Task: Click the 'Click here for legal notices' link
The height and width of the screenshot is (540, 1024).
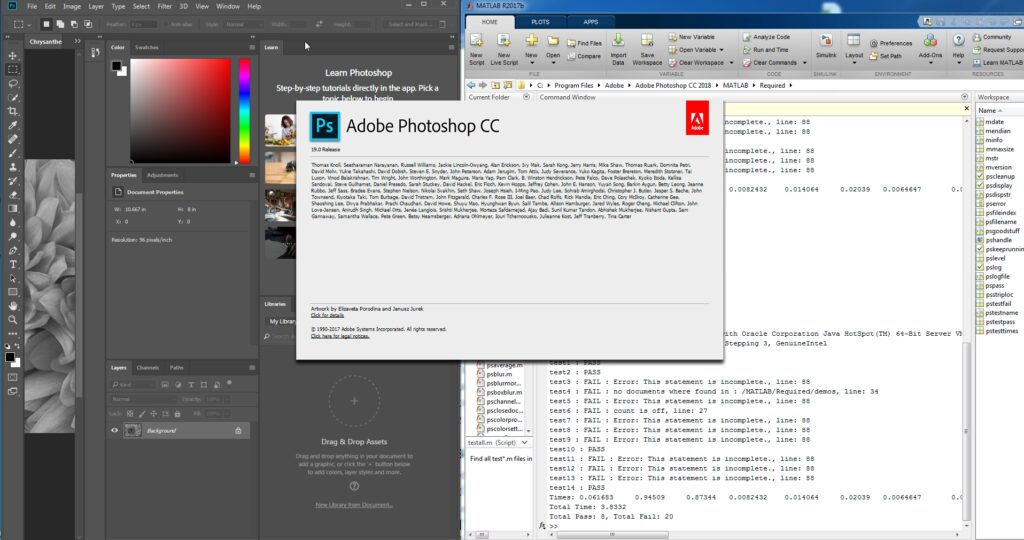Action: 339,338
